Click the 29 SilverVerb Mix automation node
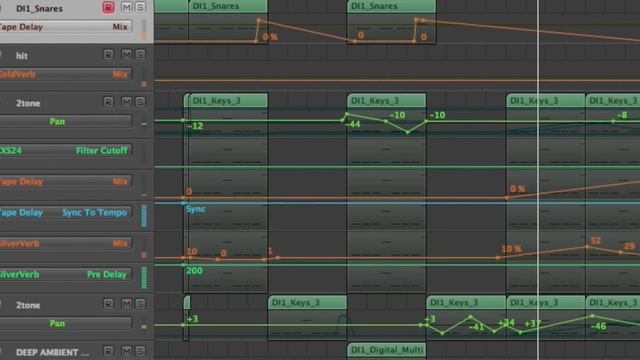640x360 pixels. (x=620, y=252)
